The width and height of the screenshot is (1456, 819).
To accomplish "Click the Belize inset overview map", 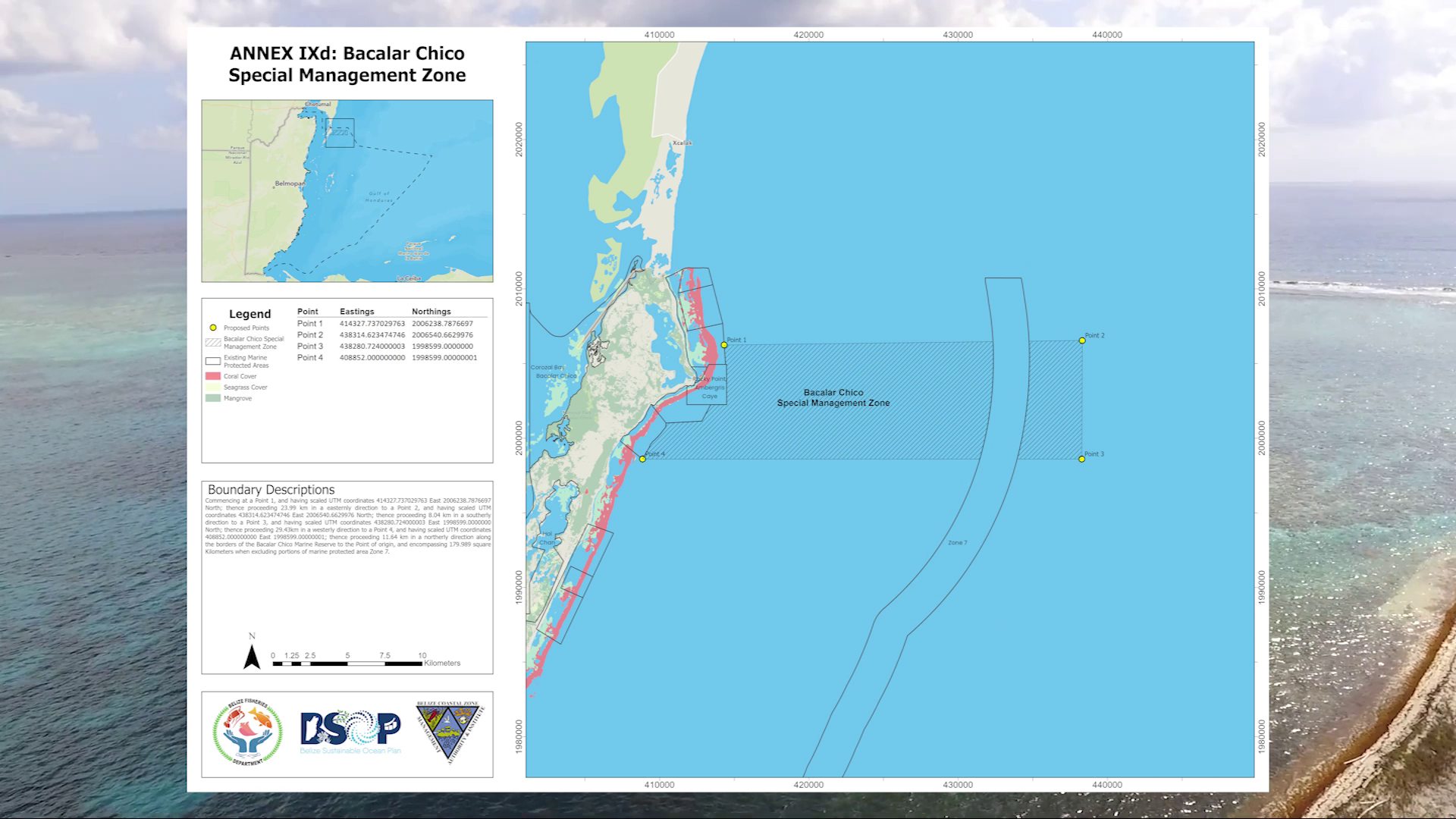I will (347, 191).
